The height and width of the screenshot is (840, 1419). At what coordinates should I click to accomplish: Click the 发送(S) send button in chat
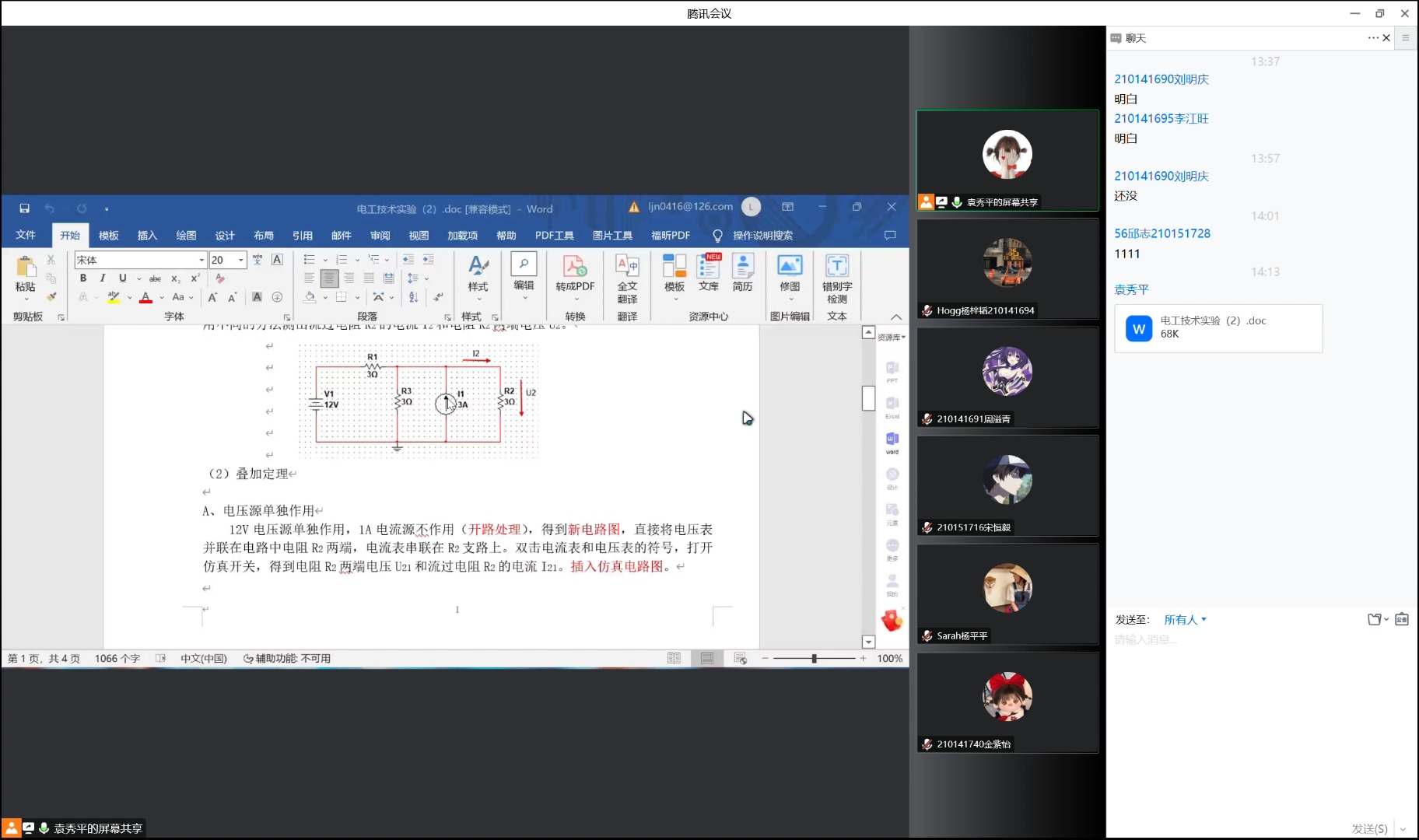(1369, 828)
